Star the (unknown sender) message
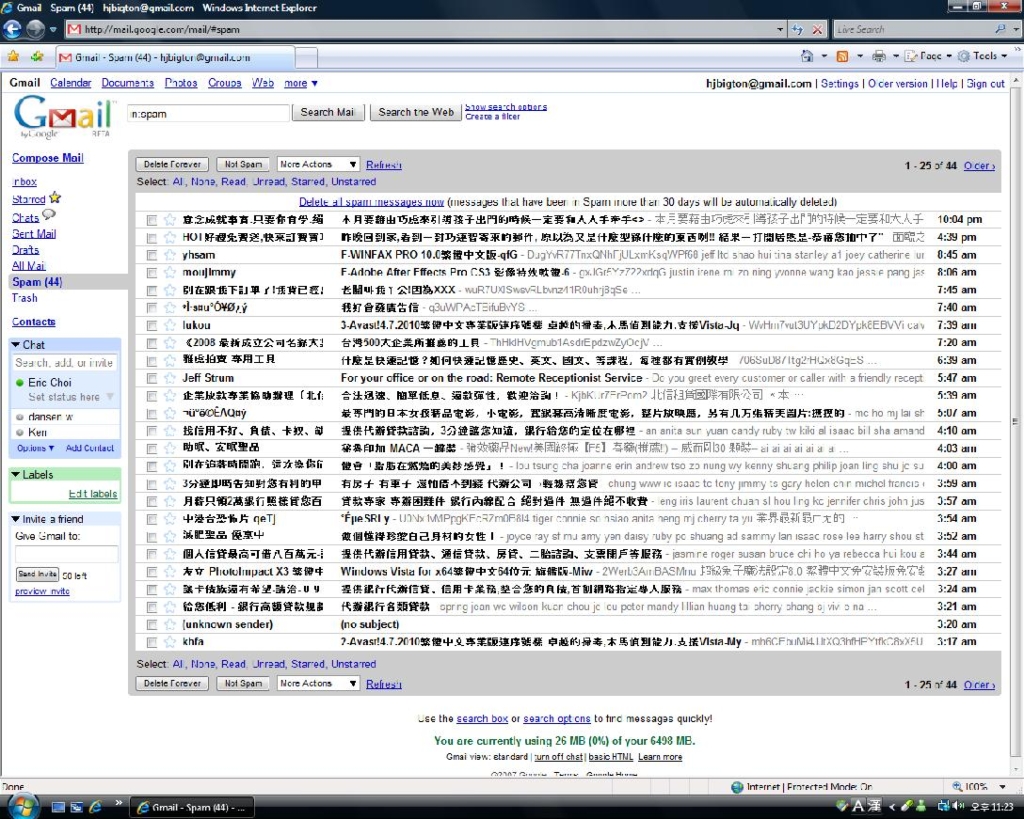The image size is (1024, 819). 170,624
